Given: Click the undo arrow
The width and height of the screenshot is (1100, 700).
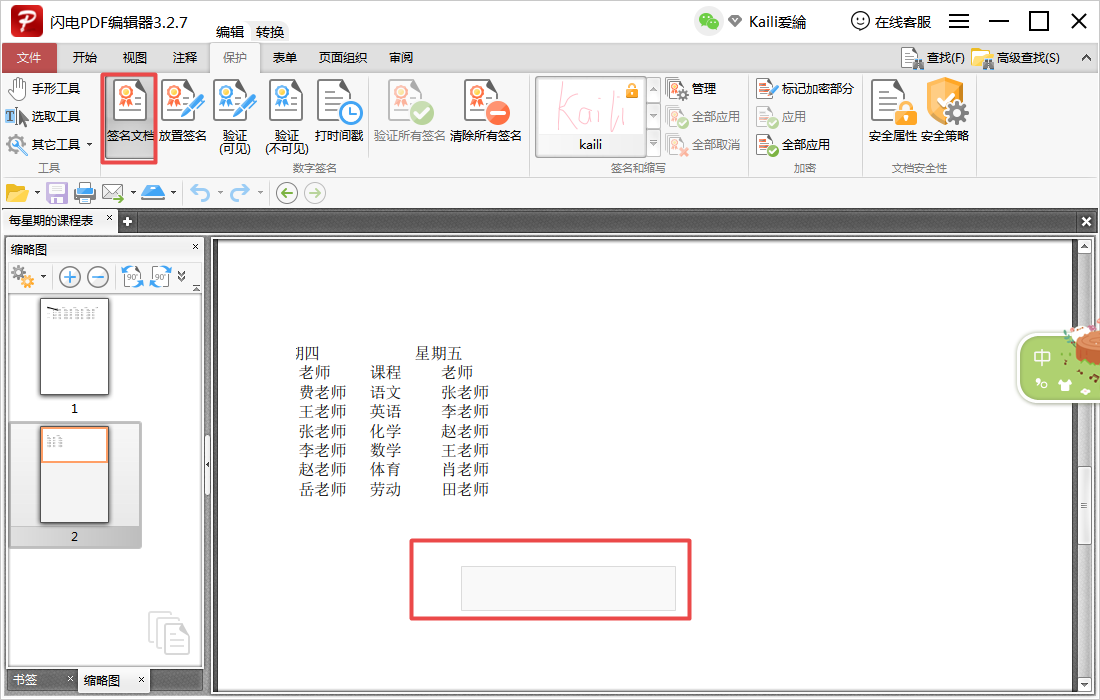Looking at the screenshot, I should [200, 193].
